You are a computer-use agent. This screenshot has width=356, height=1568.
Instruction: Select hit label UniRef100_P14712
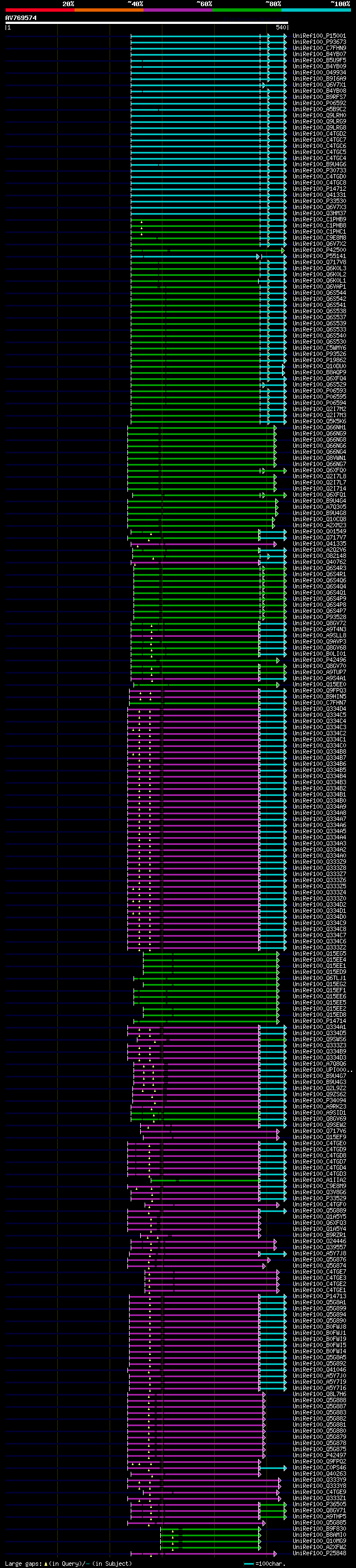pos(319,189)
